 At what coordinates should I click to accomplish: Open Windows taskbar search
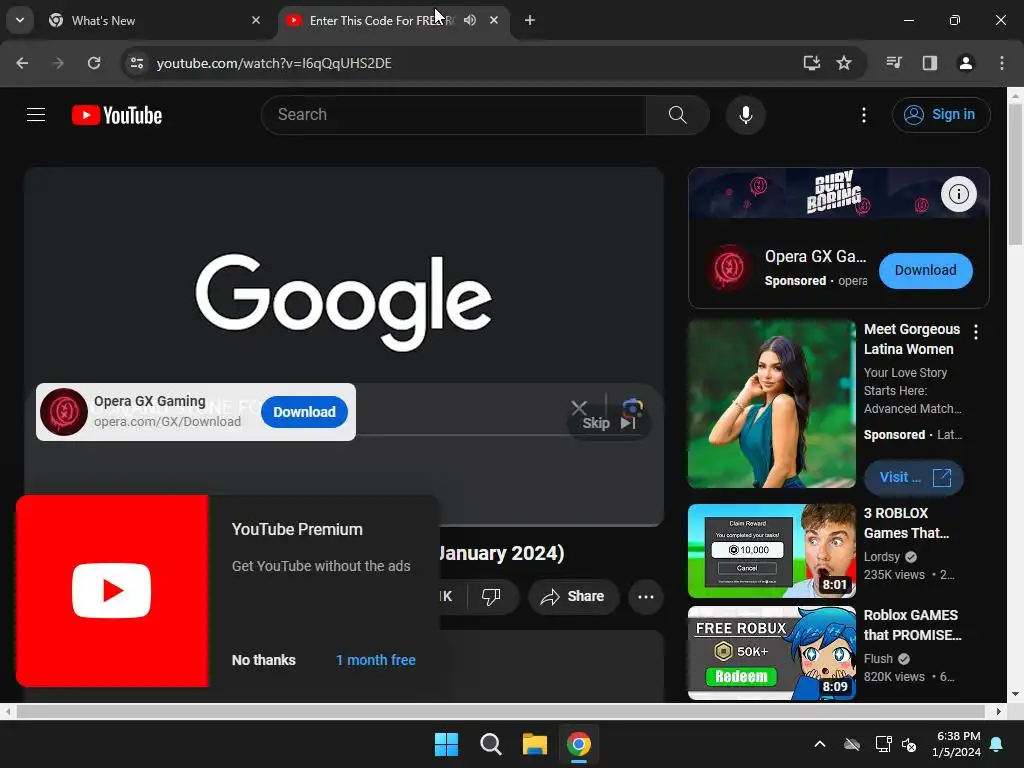click(x=490, y=744)
